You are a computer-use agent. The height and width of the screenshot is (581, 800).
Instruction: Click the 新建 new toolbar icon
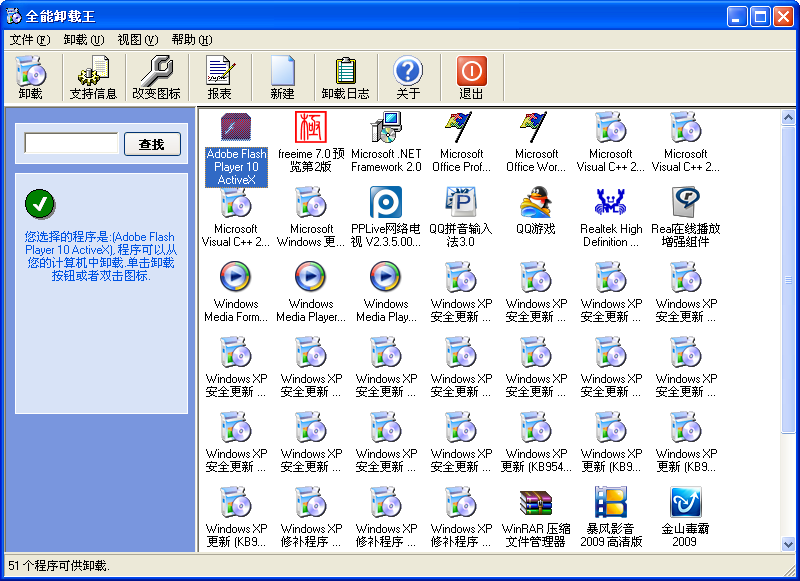click(282, 78)
